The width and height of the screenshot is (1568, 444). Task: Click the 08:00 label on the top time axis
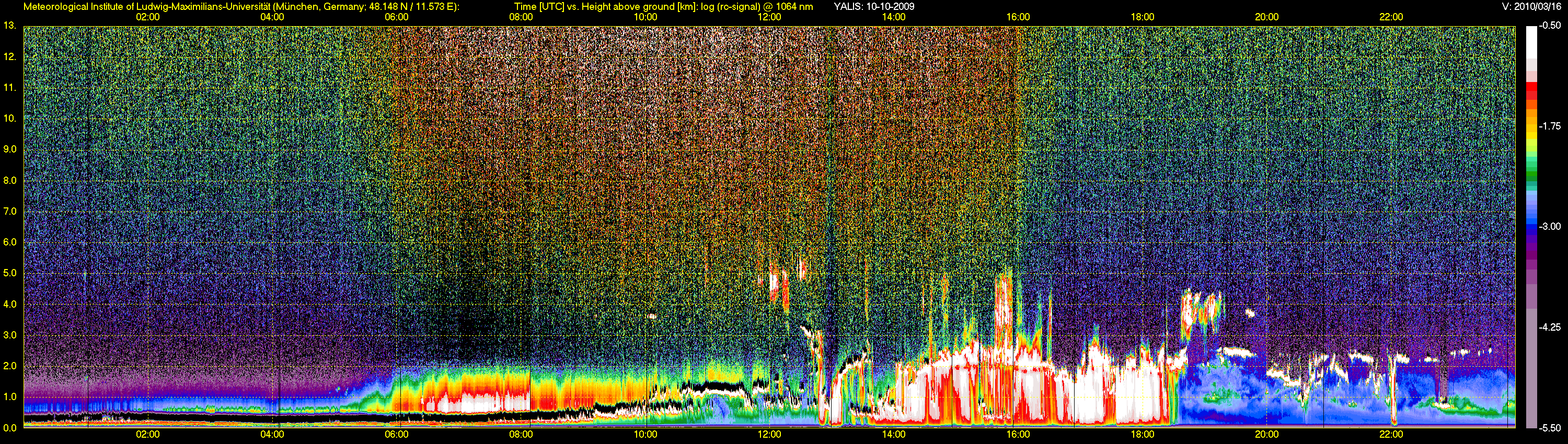521,17
